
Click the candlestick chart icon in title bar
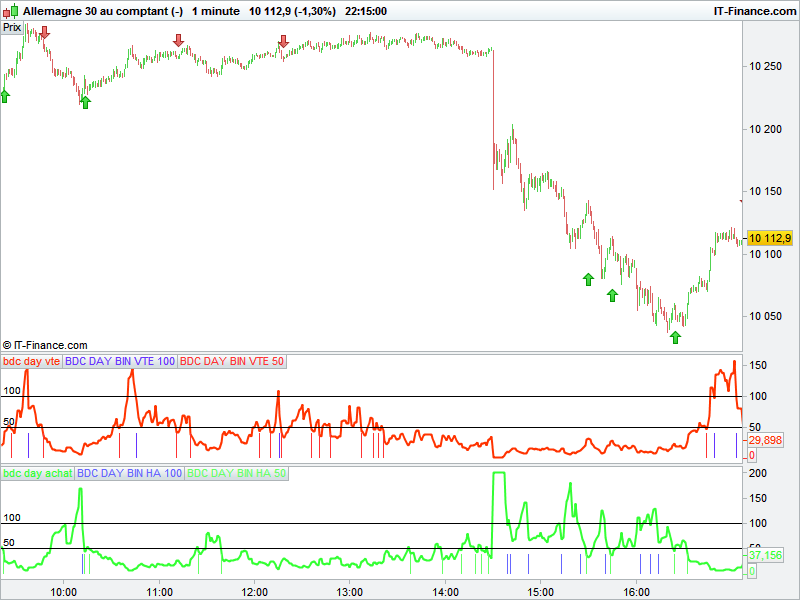10,11
